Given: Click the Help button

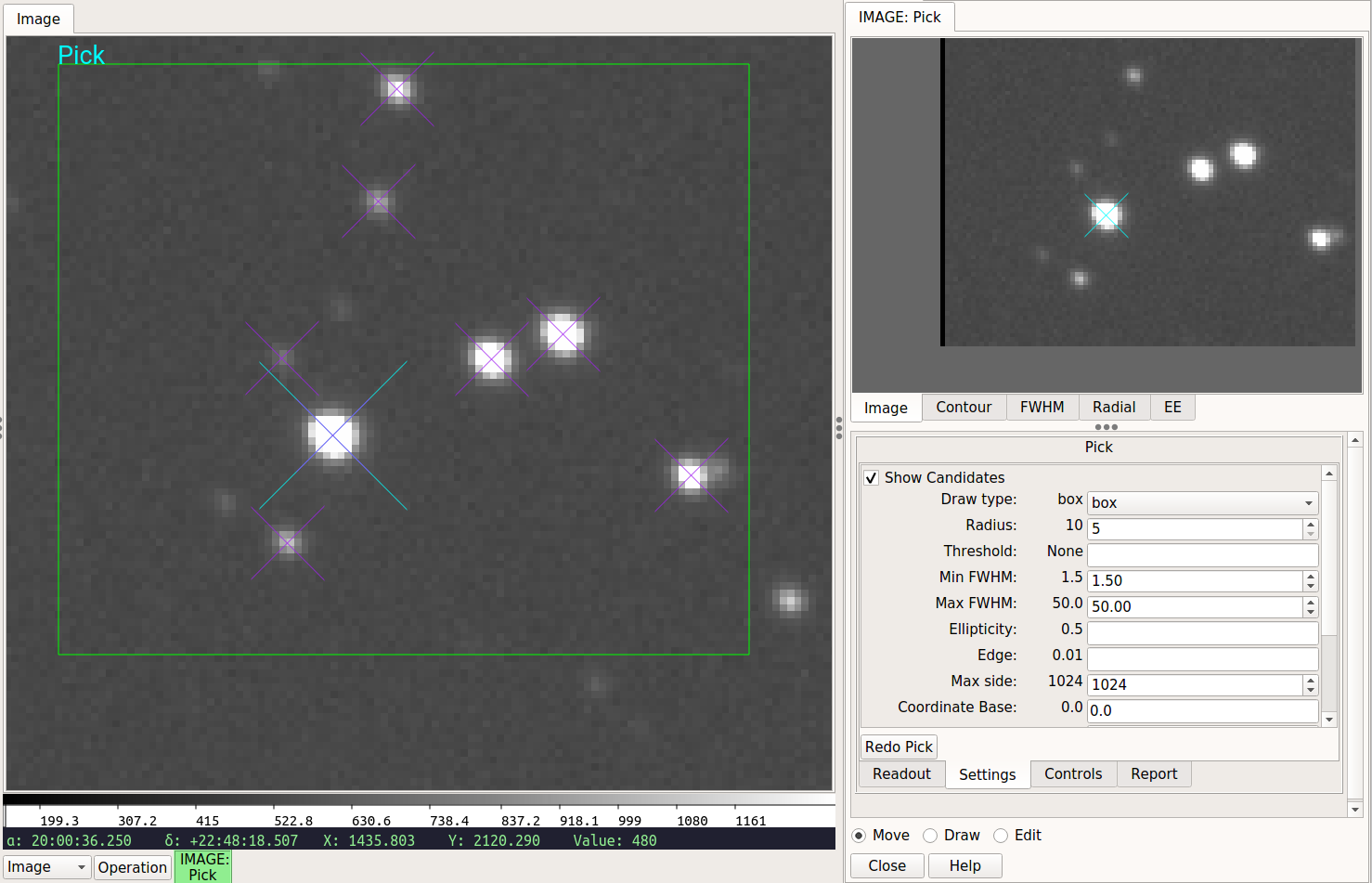Looking at the screenshot, I should point(964,865).
